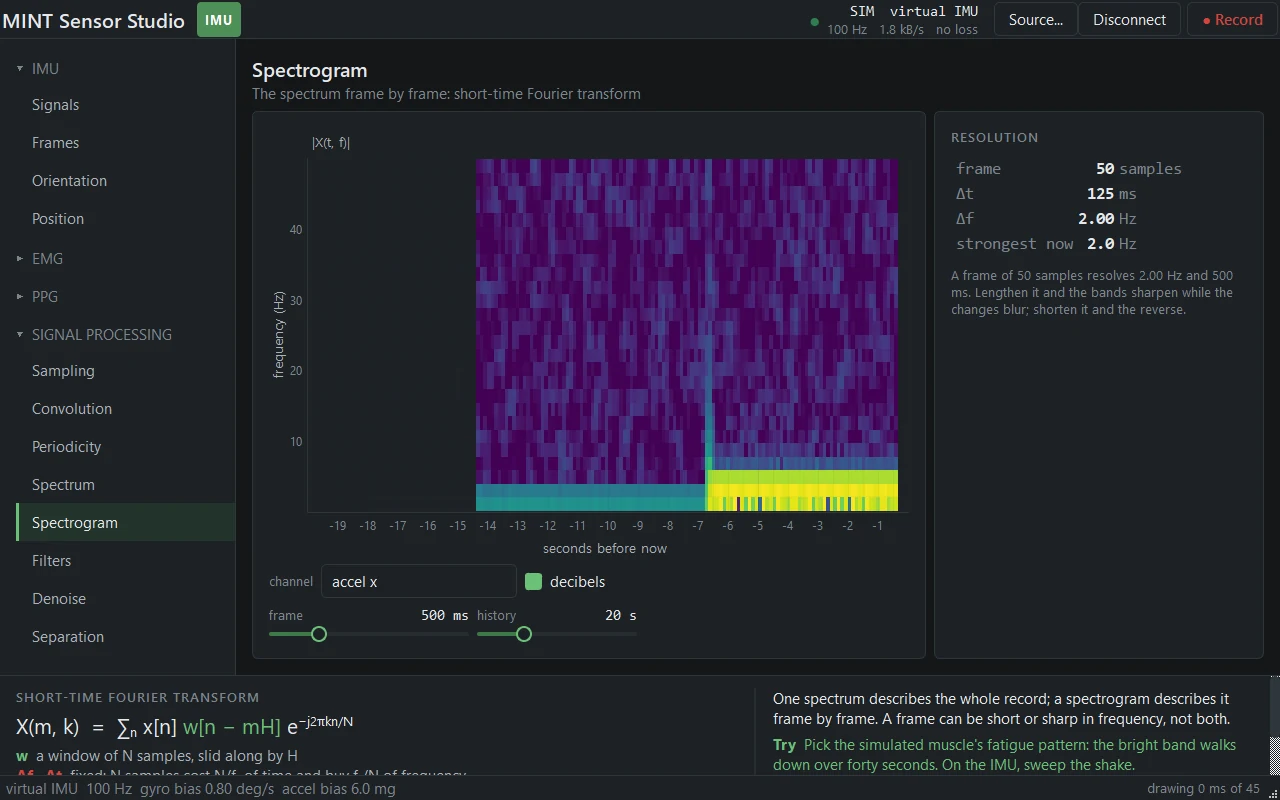This screenshot has height=800, width=1280.
Task: Click the spectrogram heatmap plot
Action: (x=687, y=335)
